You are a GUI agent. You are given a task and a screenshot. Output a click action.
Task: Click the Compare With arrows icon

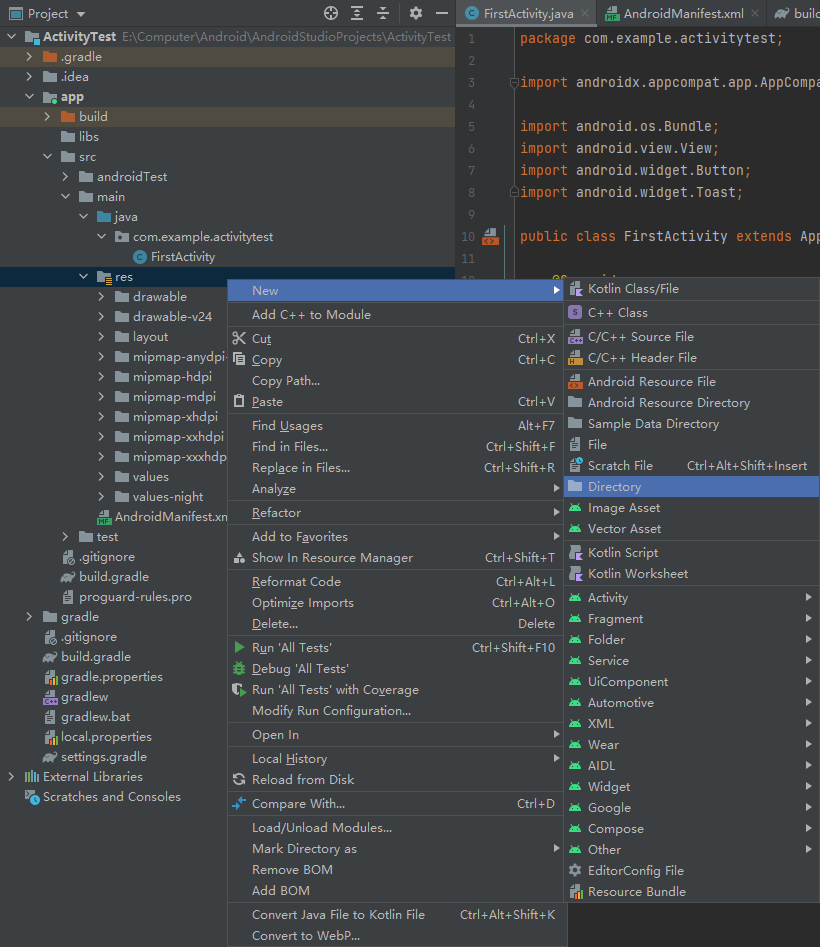(x=239, y=803)
